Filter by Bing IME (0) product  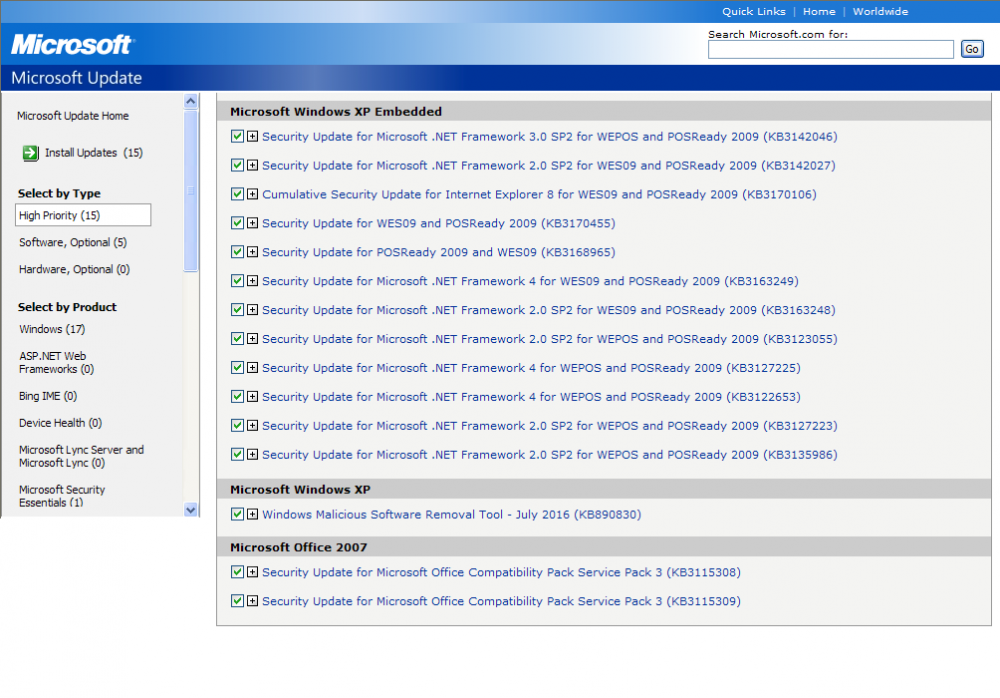(48, 396)
